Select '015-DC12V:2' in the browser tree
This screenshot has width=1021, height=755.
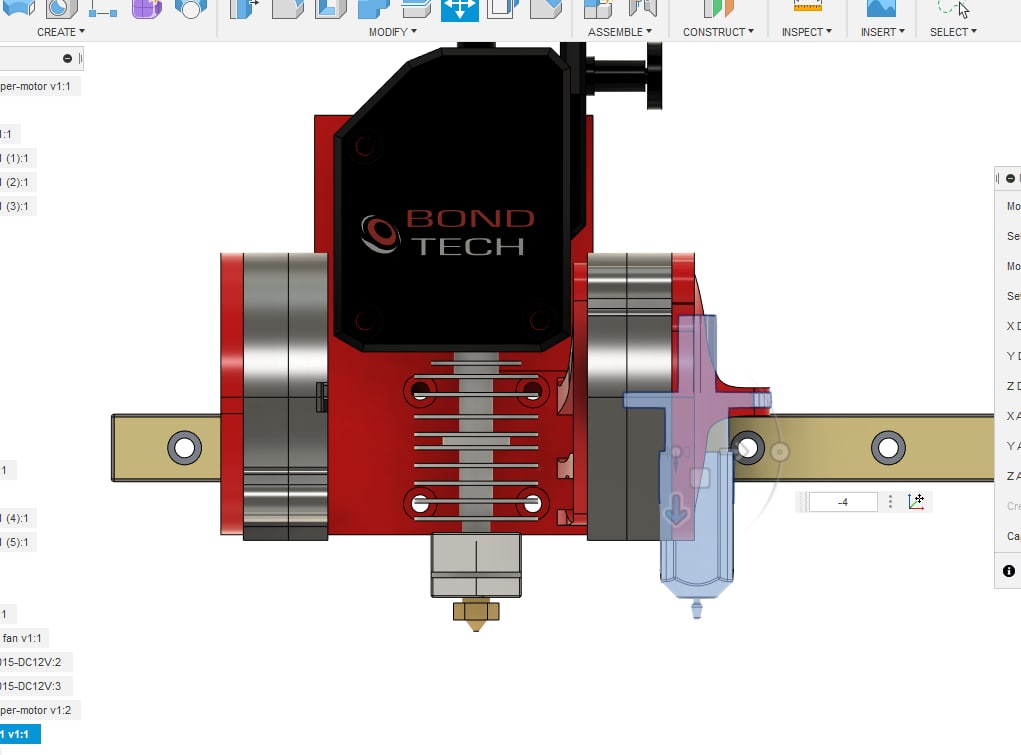coord(33,662)
